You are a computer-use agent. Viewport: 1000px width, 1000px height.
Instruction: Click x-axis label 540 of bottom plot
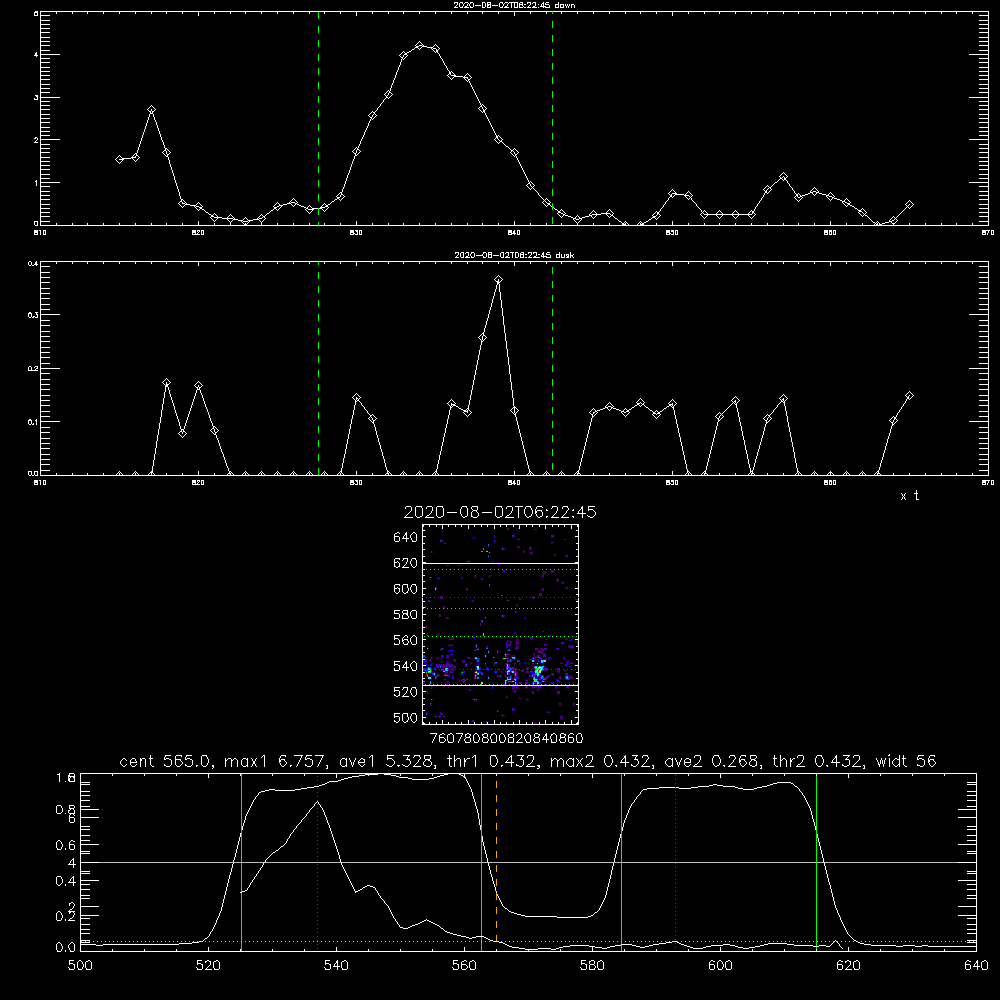click(336, 965)
